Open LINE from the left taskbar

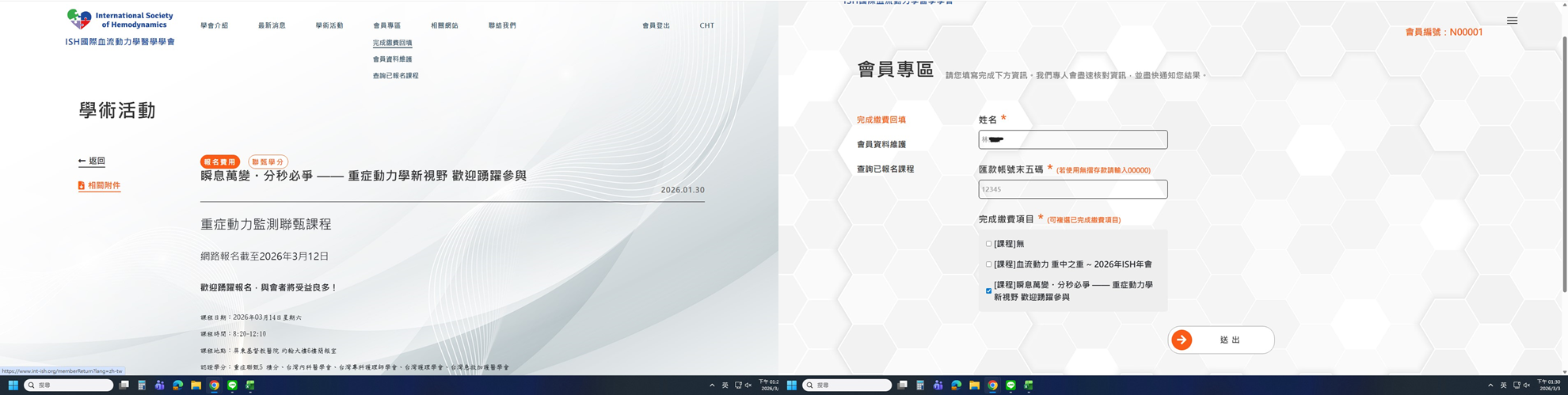(x=232, y=386)
